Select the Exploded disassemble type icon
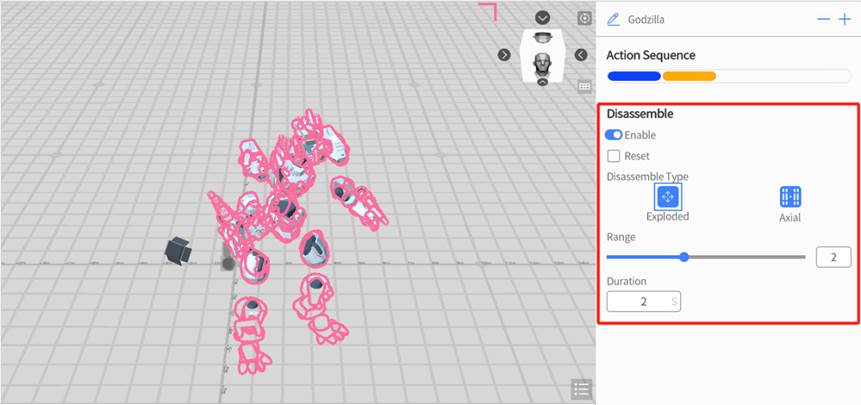This screenshot has height=405, width=861. pyautogui.click(x=667, y=196)
